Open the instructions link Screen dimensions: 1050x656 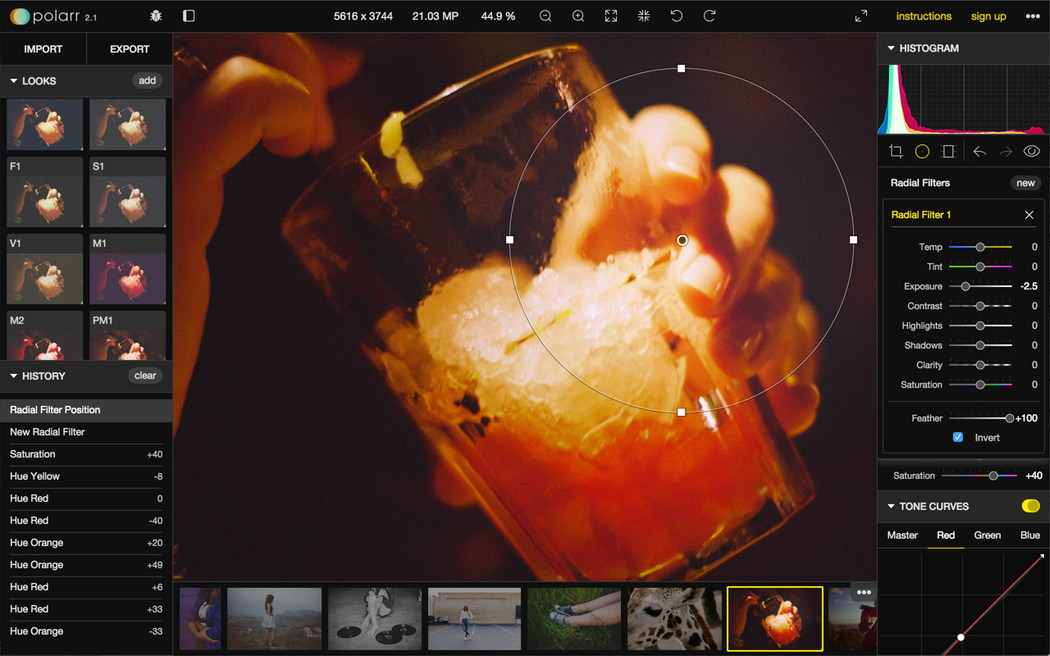coord(923,16)
